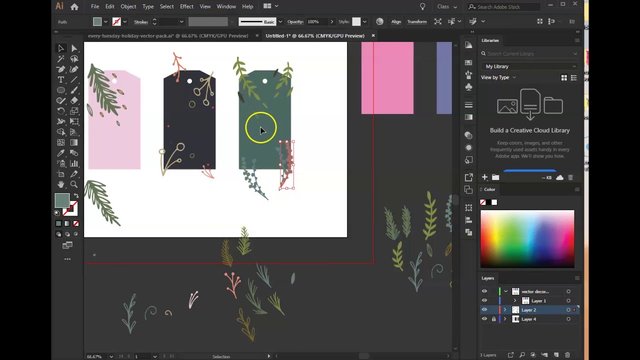Select the Line Segment tool
The height and width of the screenshot is (360, 640).
click(x=74, y=80)
